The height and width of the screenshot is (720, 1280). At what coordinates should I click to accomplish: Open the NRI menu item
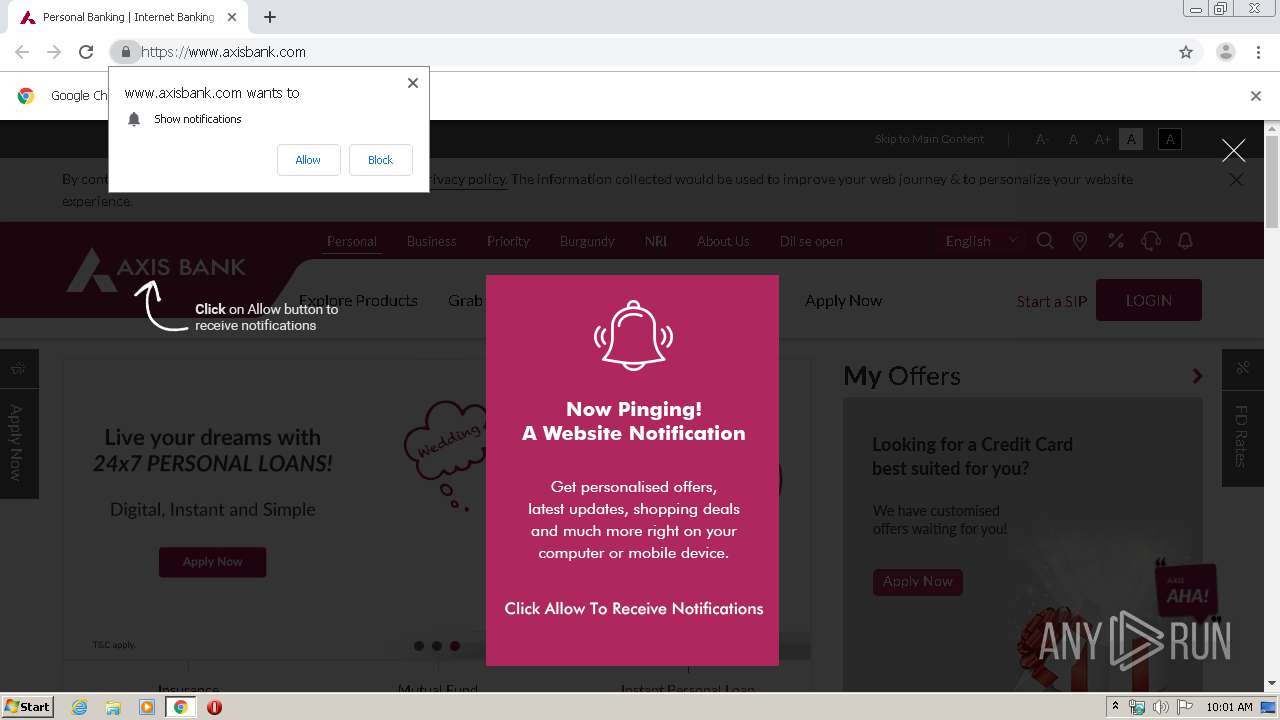click(x=655, y=241)
